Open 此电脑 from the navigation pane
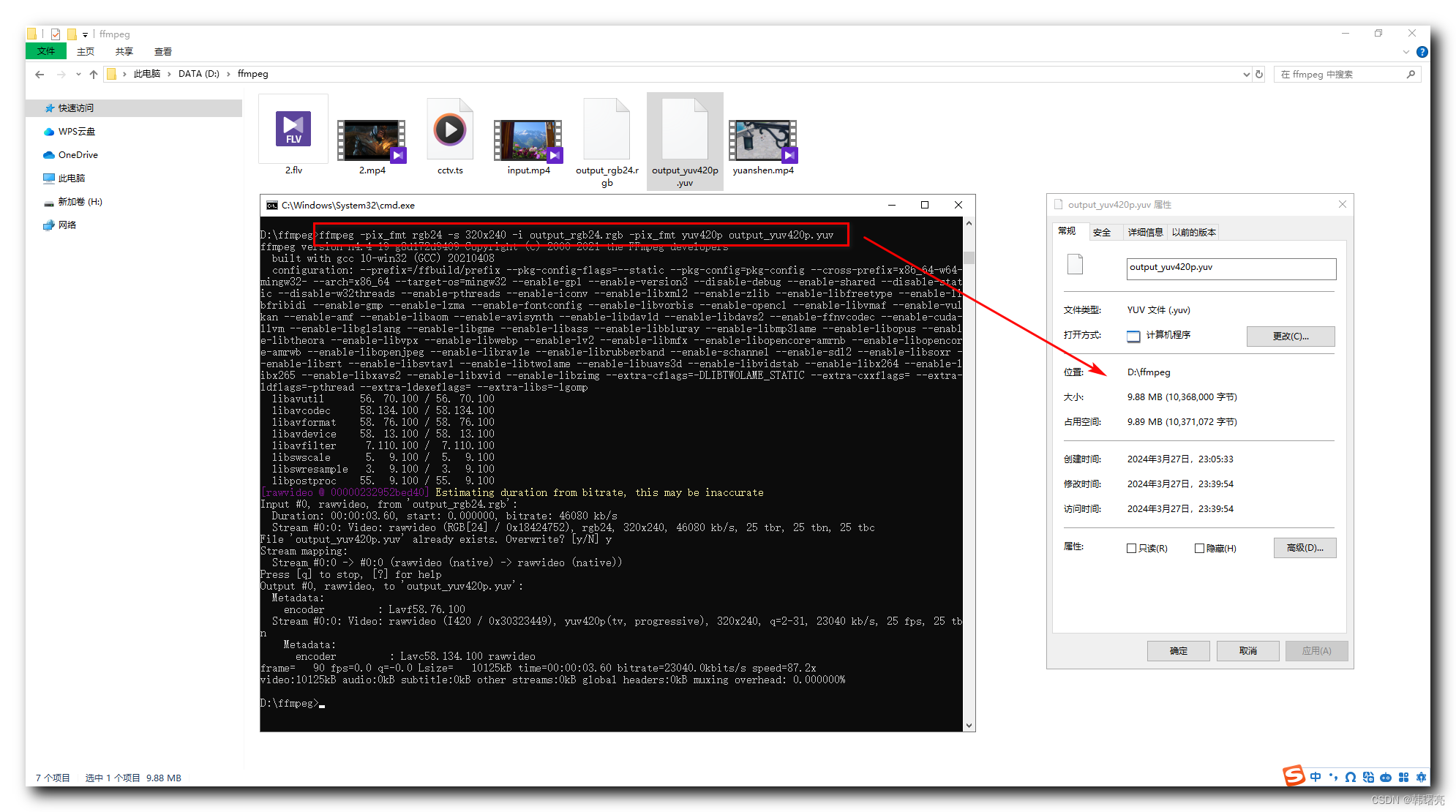This screenshot has width=1456, height=812. point(70,178)
